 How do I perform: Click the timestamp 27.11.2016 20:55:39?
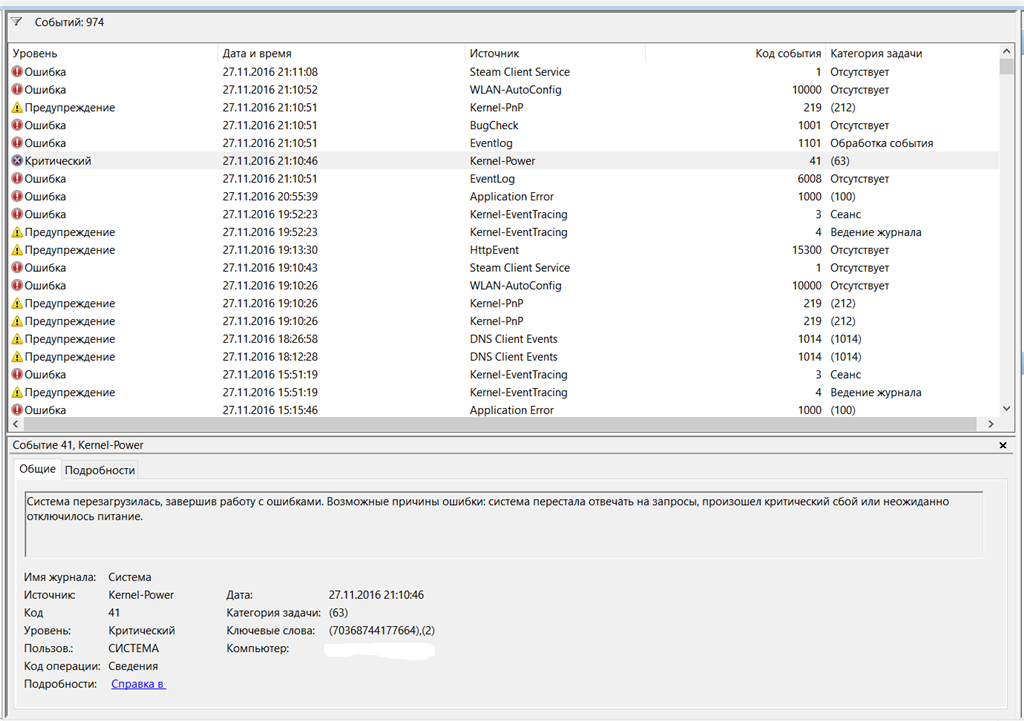coord(270,196)
